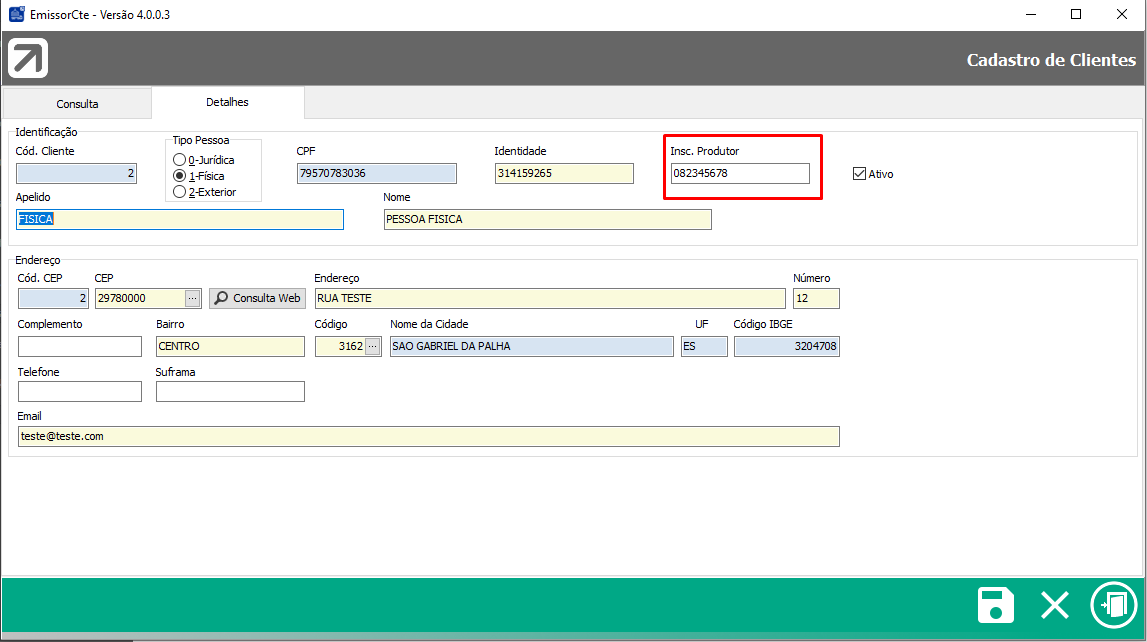
Task: Maximize the EmissorCte window
Action: coord(1076,15)
